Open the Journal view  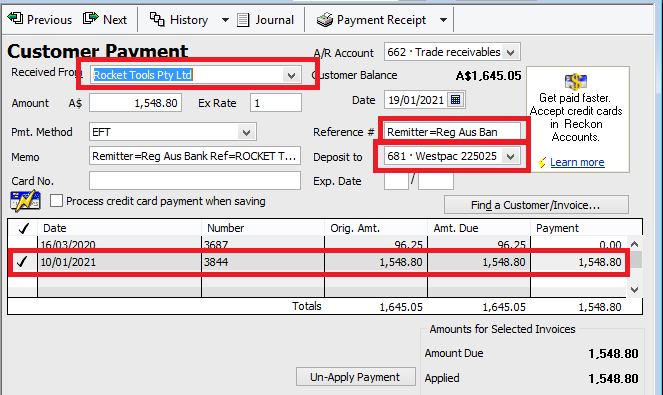coord(266,19)
